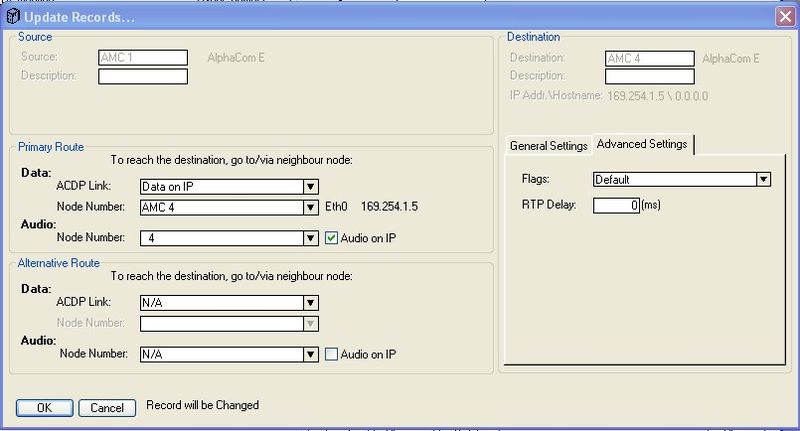Open the Primary Route ACDP Link dropdown
This screenshot has width=800, height=431.
click(311, 186)
